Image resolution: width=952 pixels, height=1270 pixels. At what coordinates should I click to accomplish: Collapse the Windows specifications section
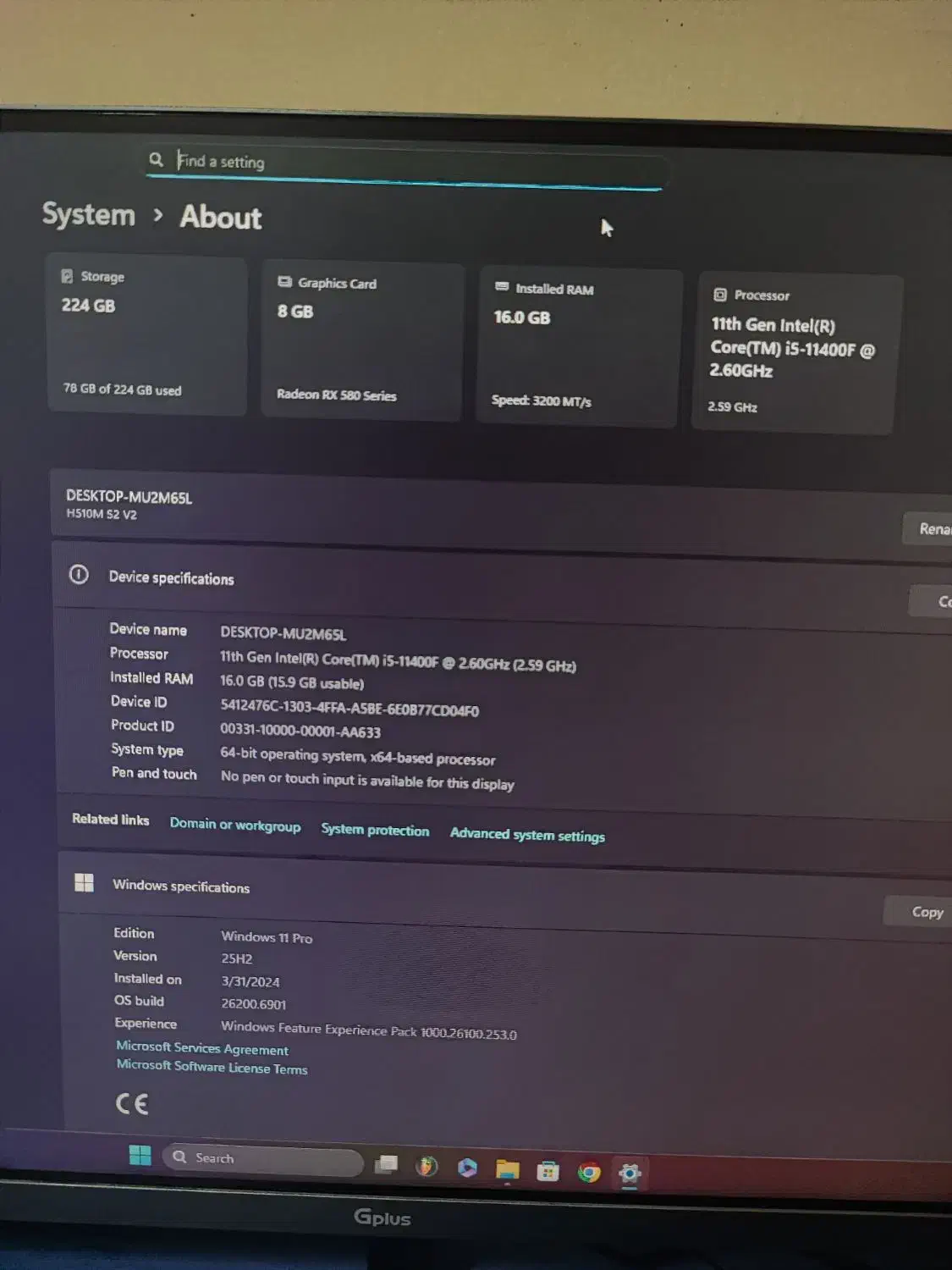pos(181,886)
